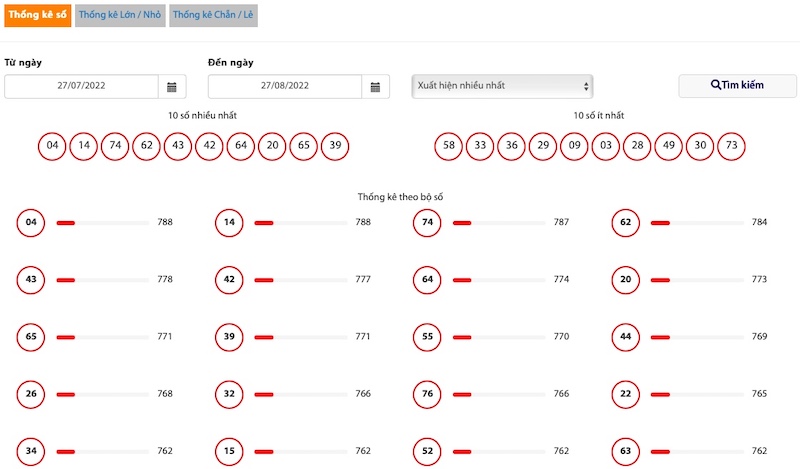Click ball 34 in statistics grid
The image size is (800, 469).
pyautogui.click(x=31, y=451)
